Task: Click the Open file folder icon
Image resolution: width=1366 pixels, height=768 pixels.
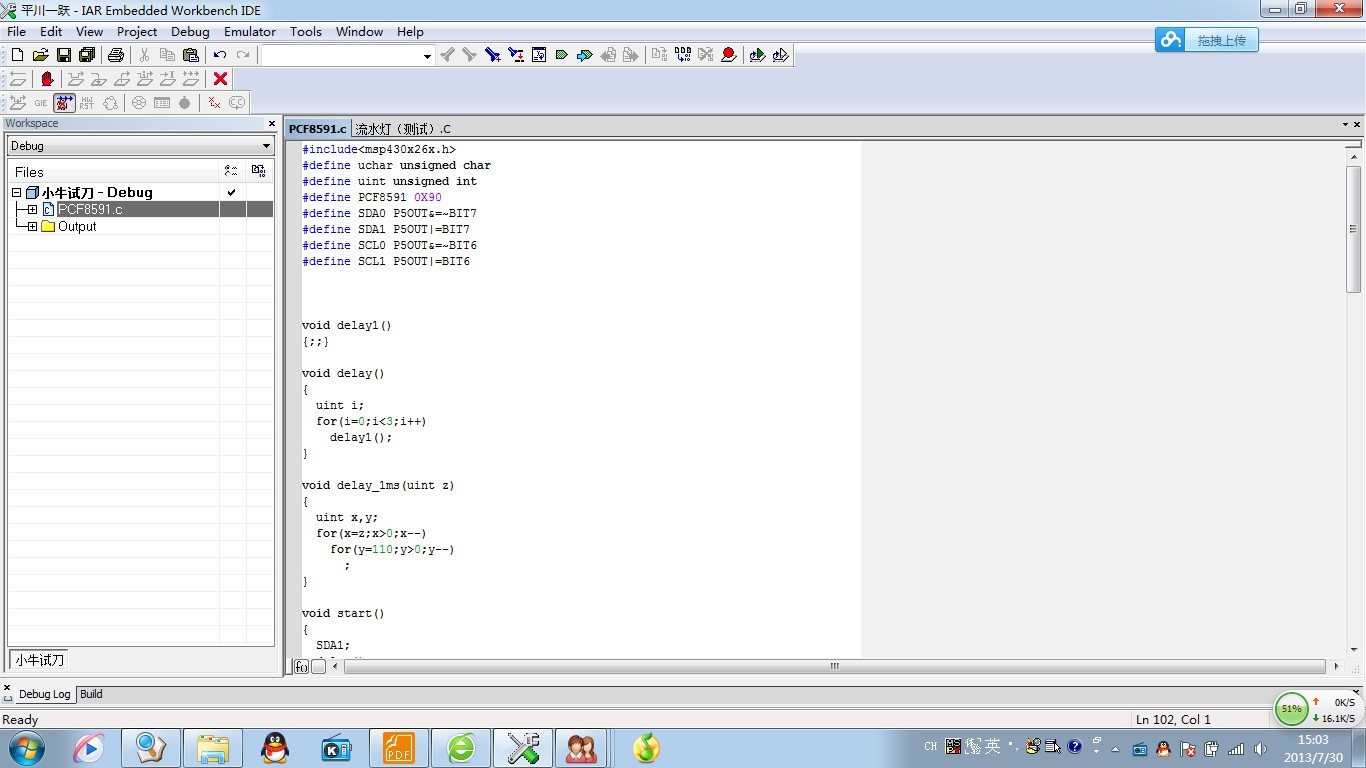Action: tap(40, 55)
